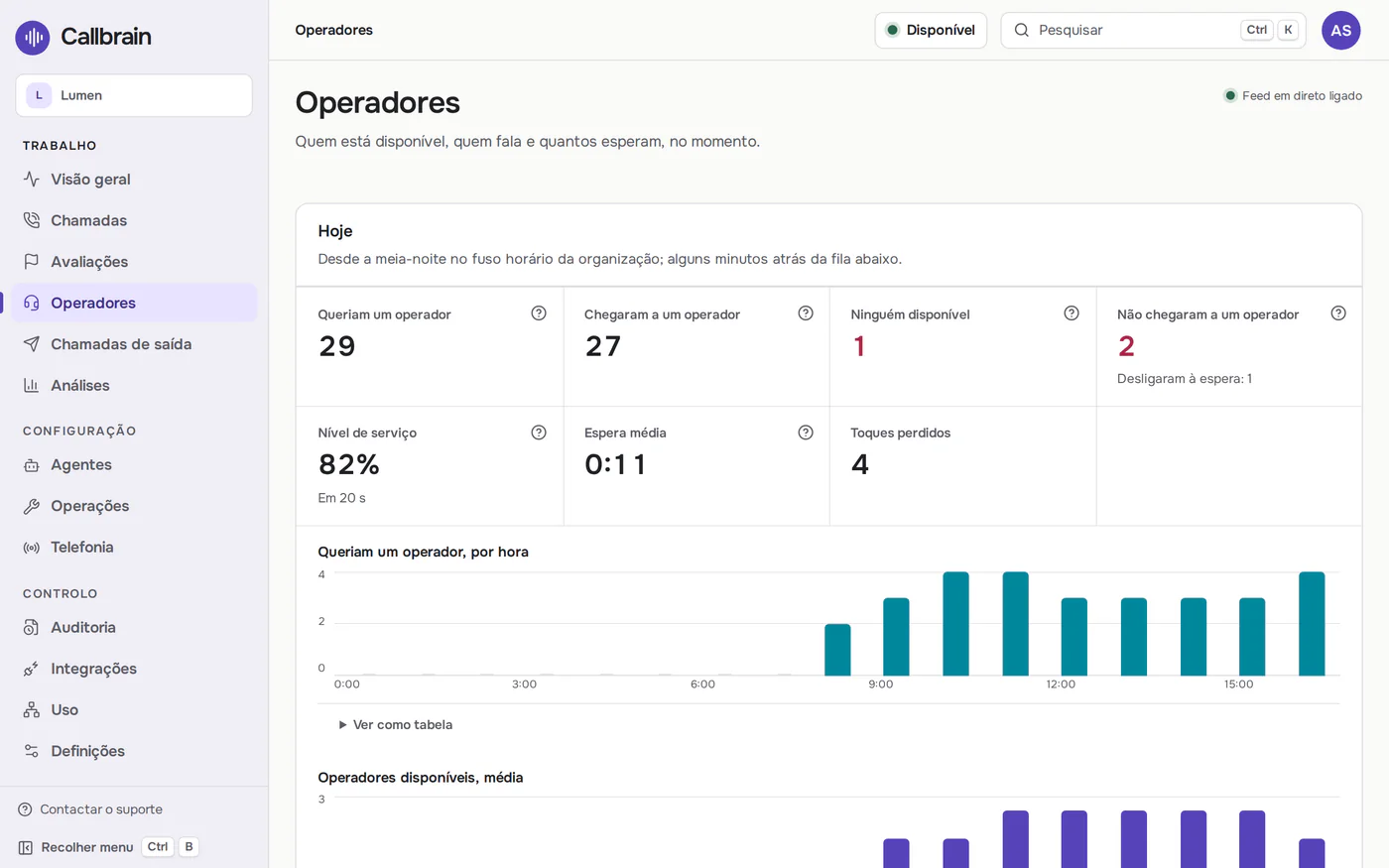Open Visão geral in sidebar
The image size is (1389, 868).
click(x=134, y=180)
